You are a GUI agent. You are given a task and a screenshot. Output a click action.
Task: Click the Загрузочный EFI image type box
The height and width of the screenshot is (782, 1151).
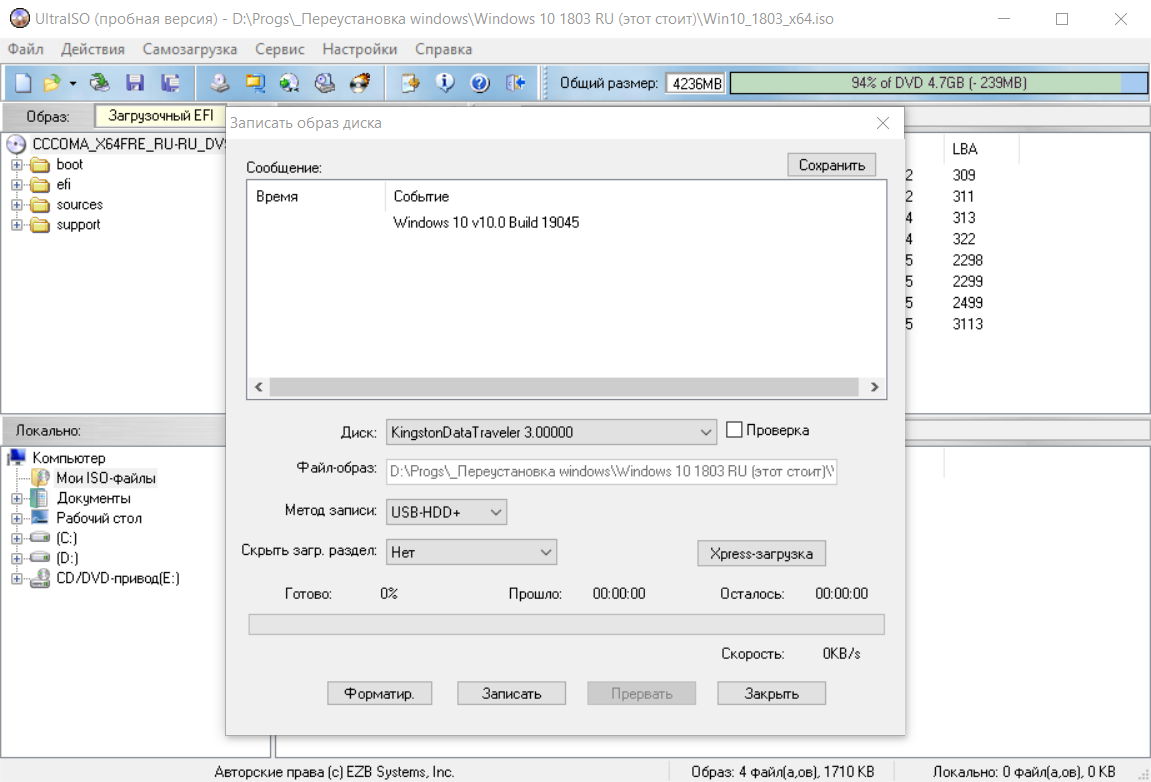tap(161, 116)
